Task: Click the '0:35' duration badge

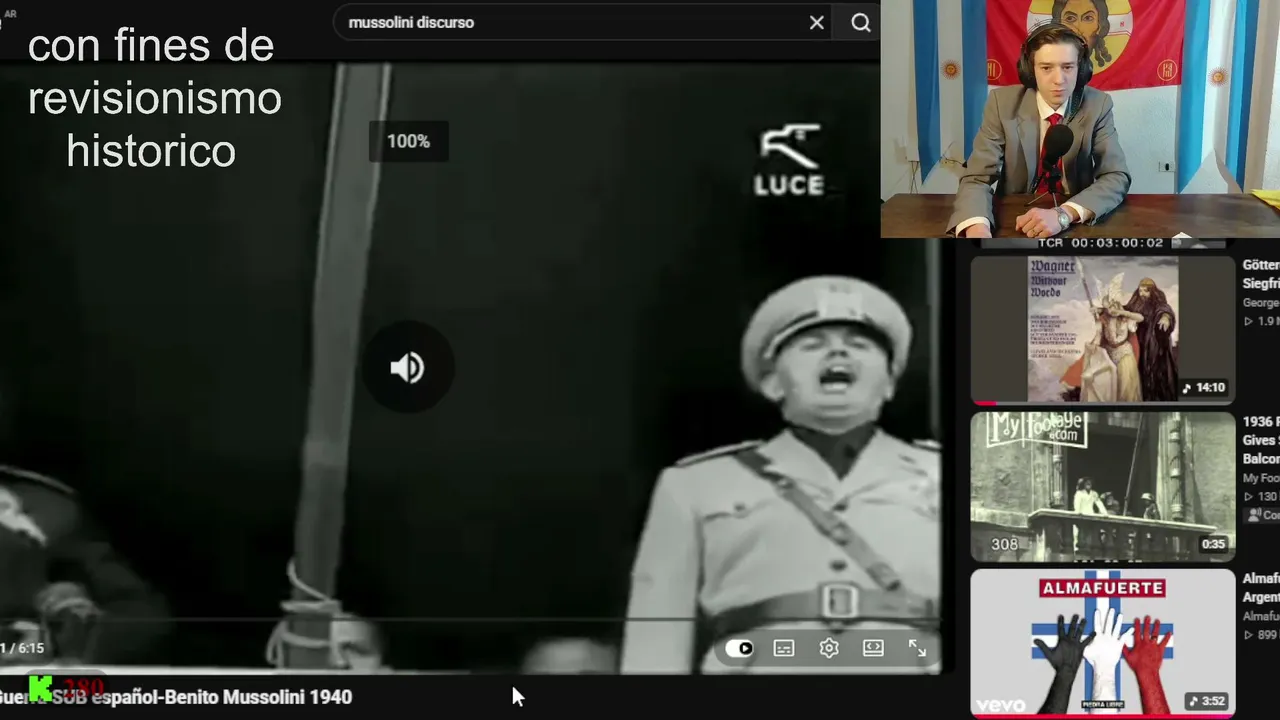Action: (1213, 544)
